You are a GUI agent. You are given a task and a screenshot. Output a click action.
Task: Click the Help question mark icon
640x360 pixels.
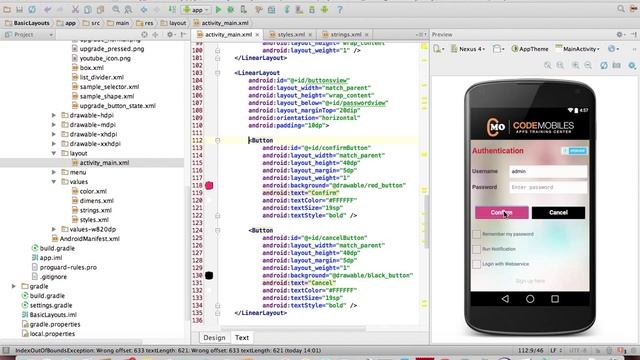340,9
